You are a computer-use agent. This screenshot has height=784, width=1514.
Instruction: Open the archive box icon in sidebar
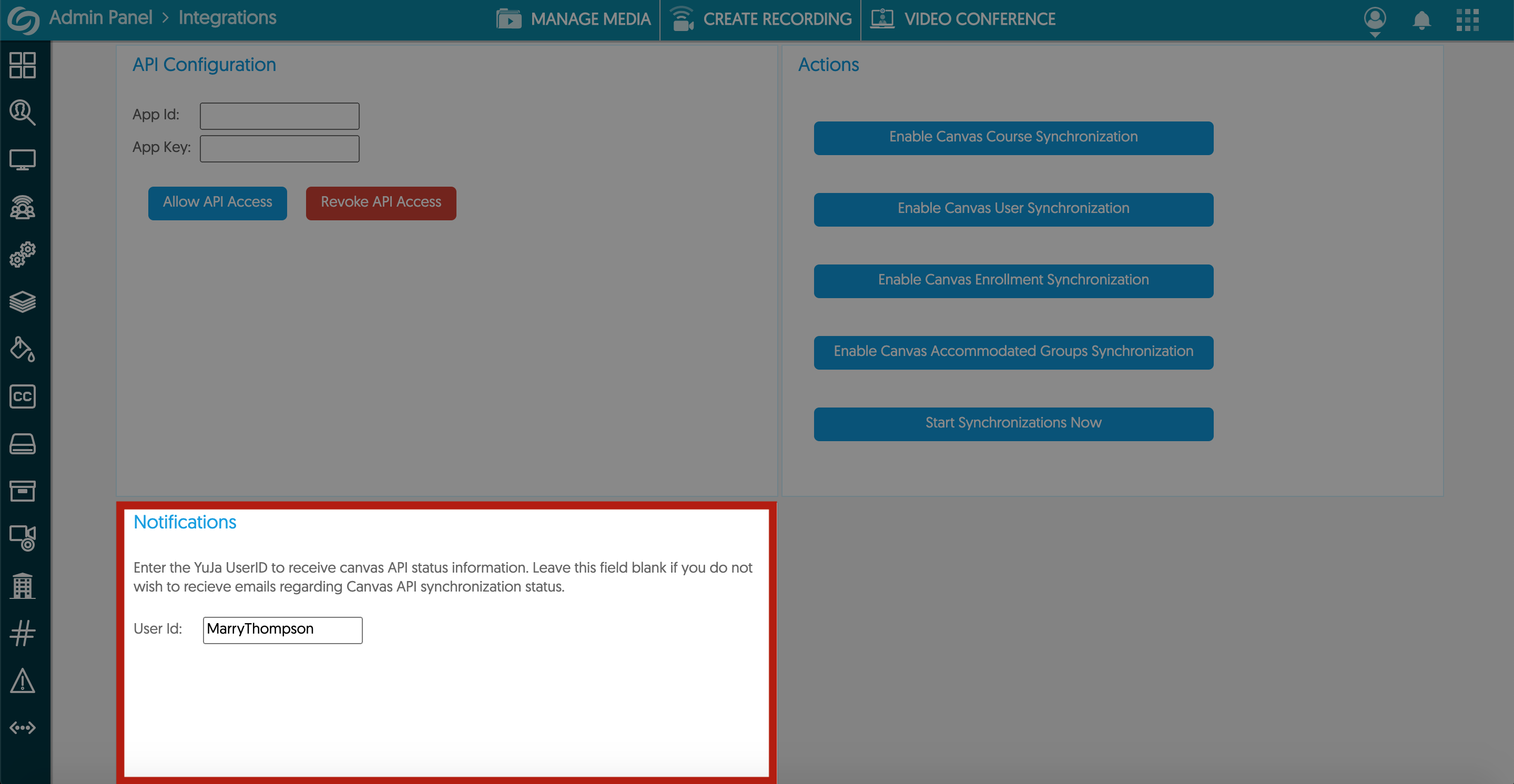click(22, 491)
